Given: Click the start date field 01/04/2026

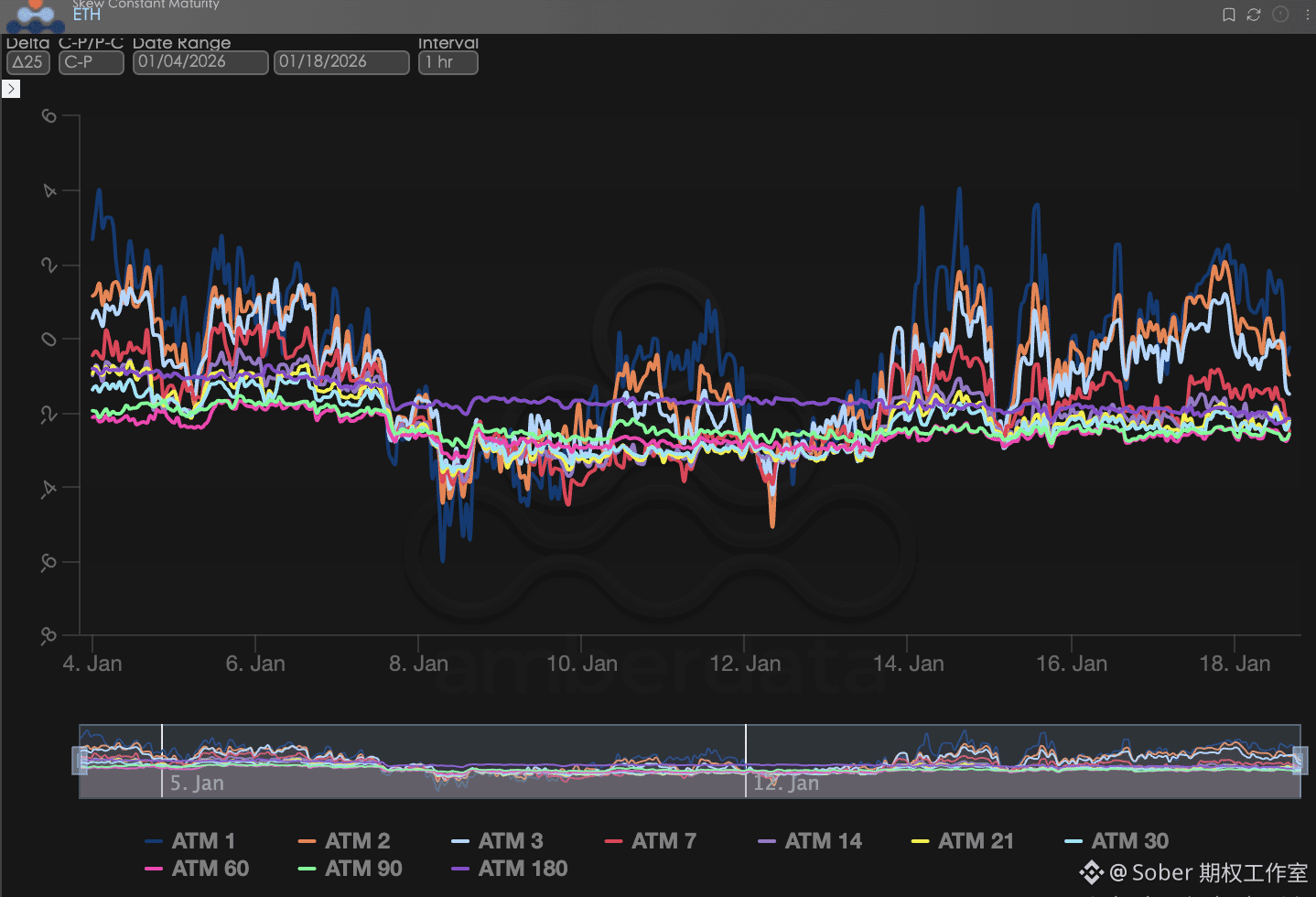Looking at the screenshot, I should [x=200, y=62].
